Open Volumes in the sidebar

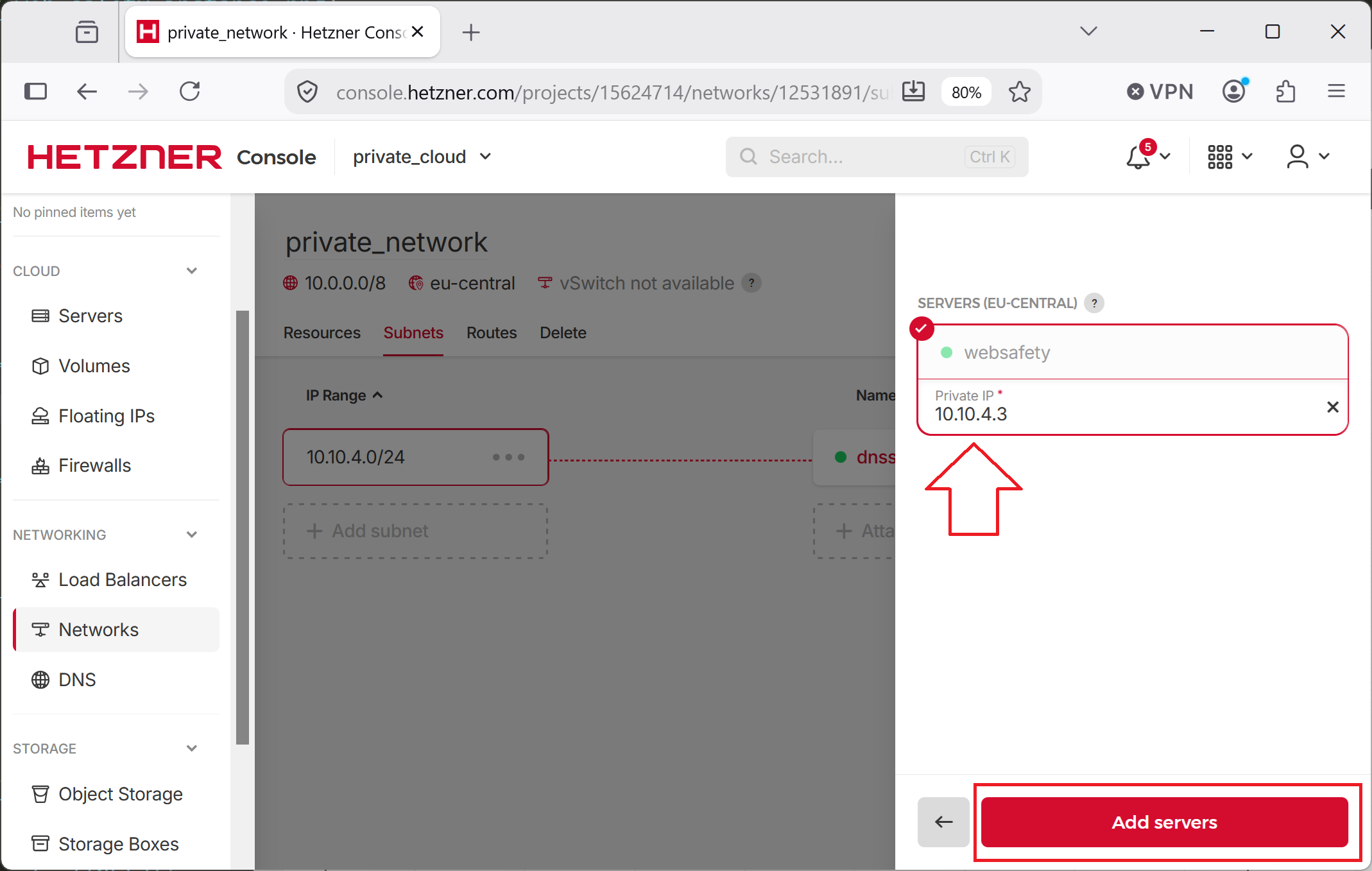tap(116, 366)
